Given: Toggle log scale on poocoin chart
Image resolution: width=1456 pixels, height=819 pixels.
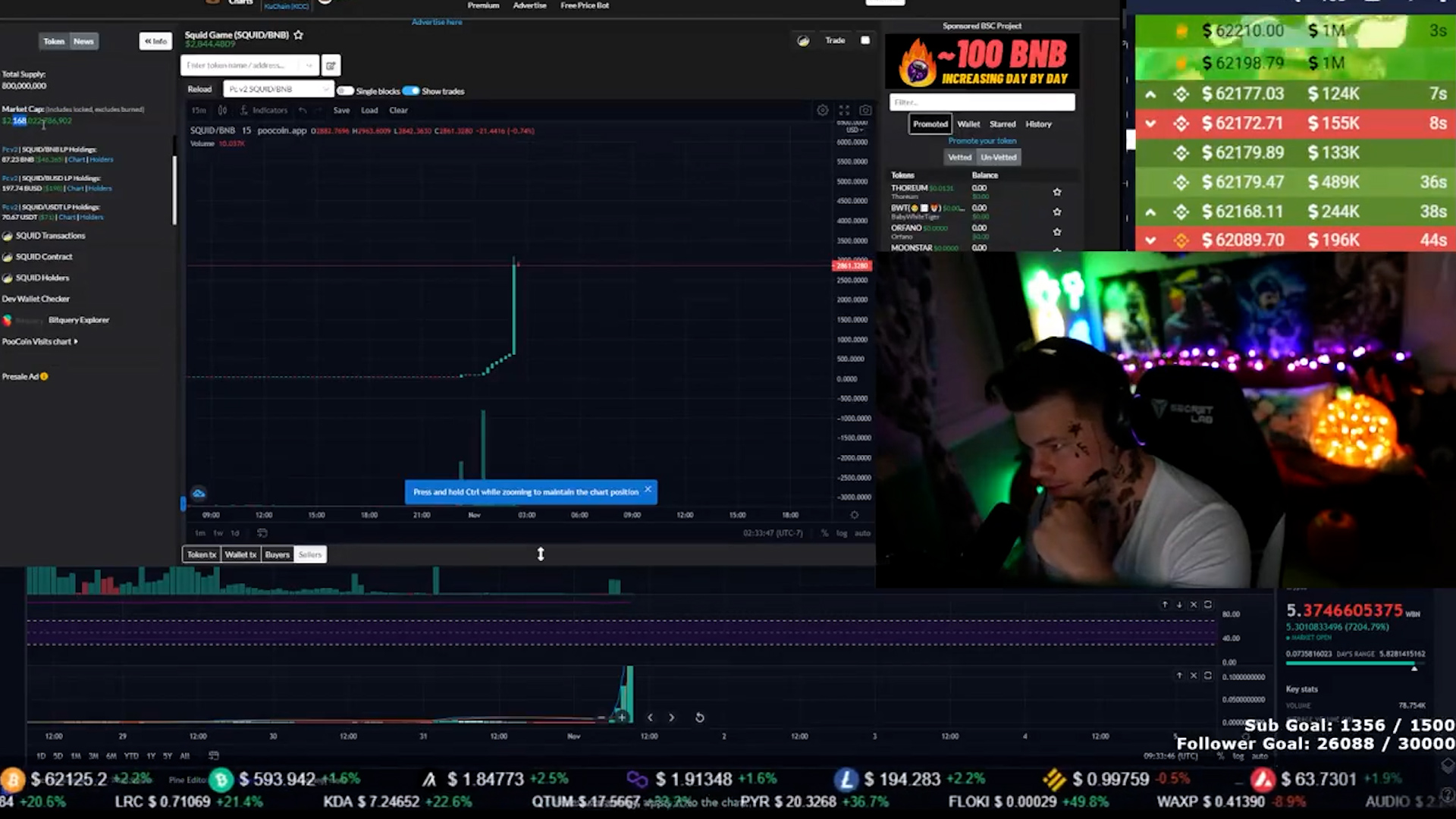Looking at the screenshot, I should [x=842, y=533].
